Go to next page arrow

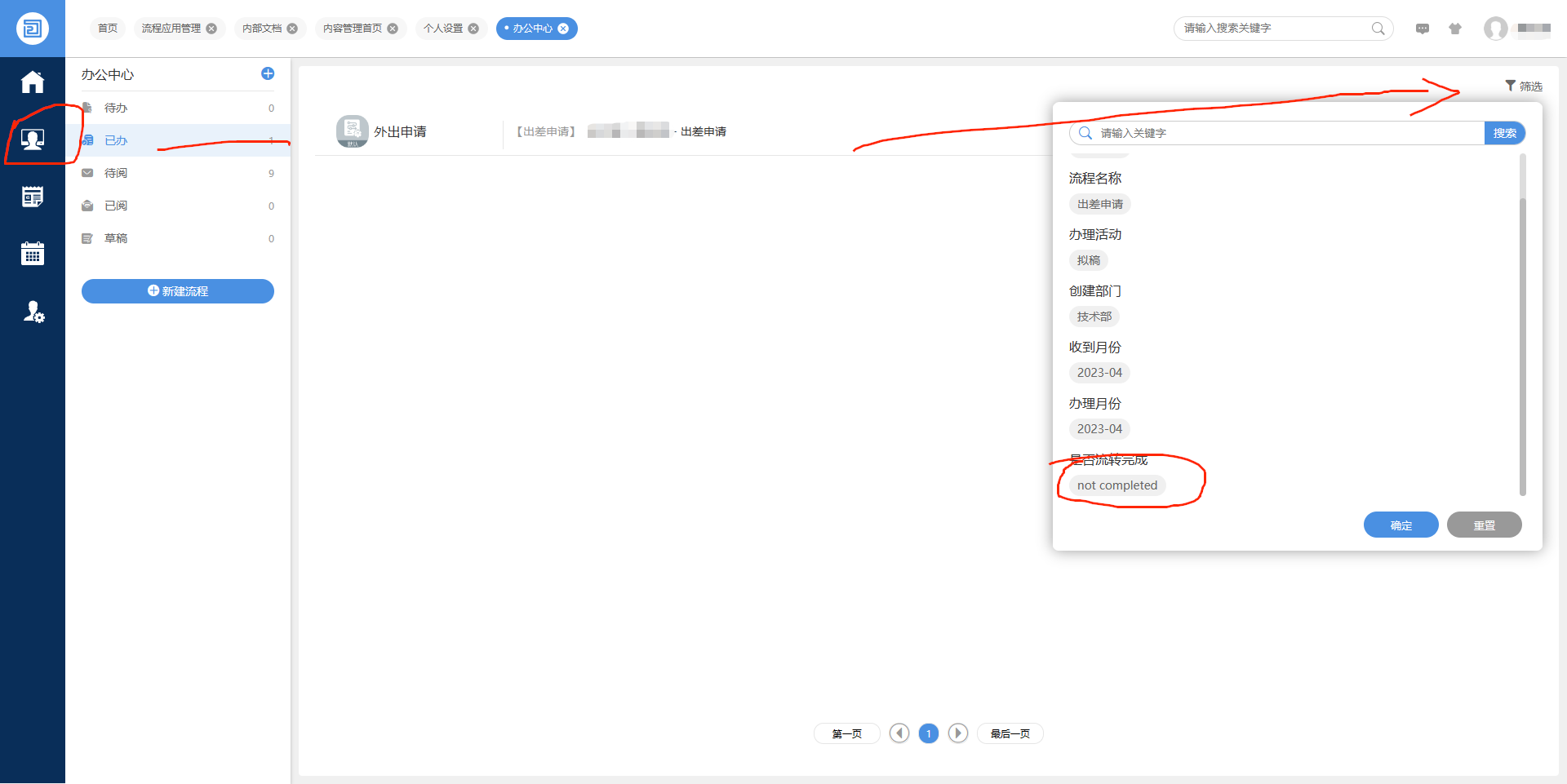pyautogui.click(x=958, y=733)
